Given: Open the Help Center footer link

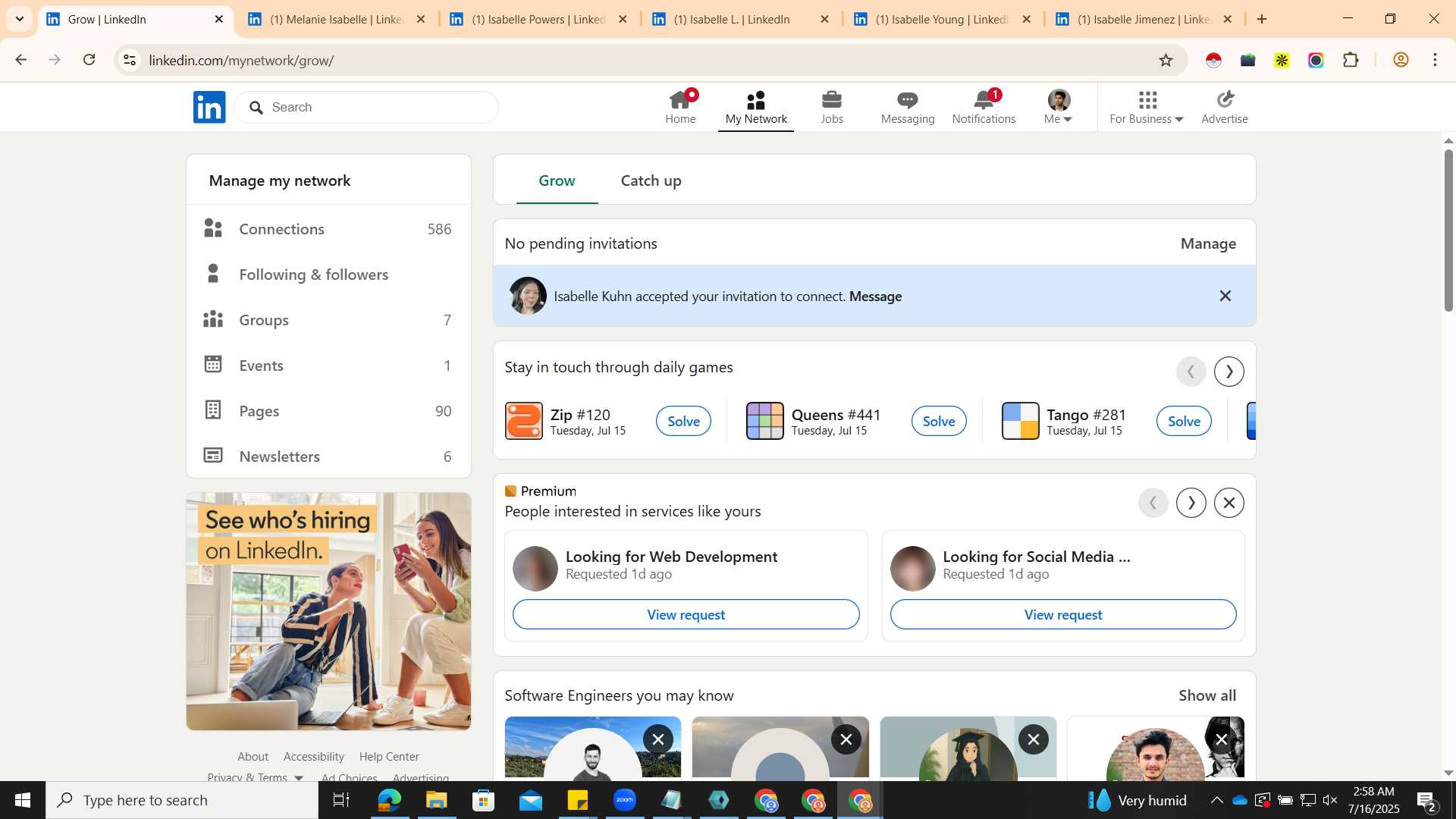Looking at the screenshot, I should [389, 756].
